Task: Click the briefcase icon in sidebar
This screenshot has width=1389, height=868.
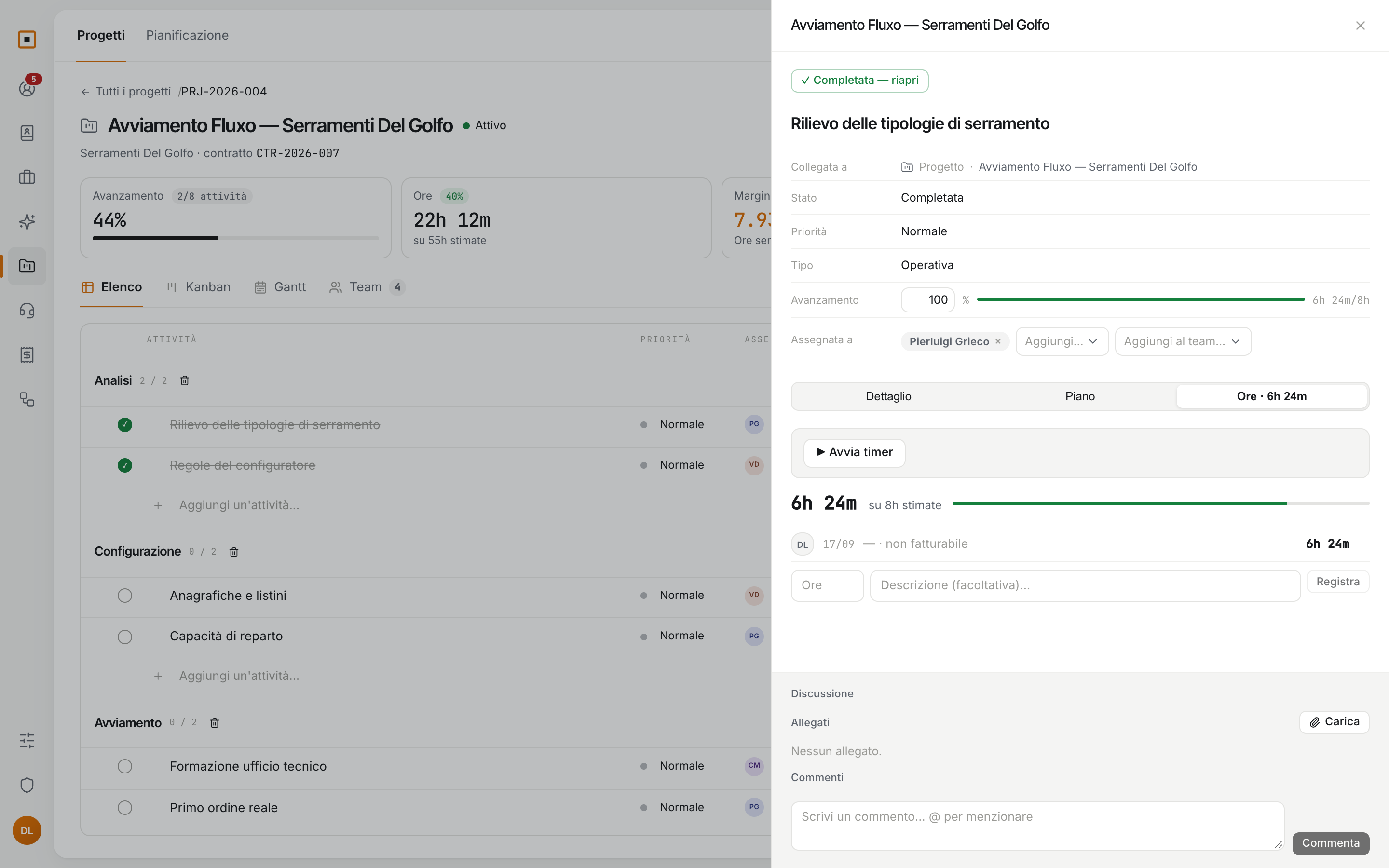Action: pos(27,177)
